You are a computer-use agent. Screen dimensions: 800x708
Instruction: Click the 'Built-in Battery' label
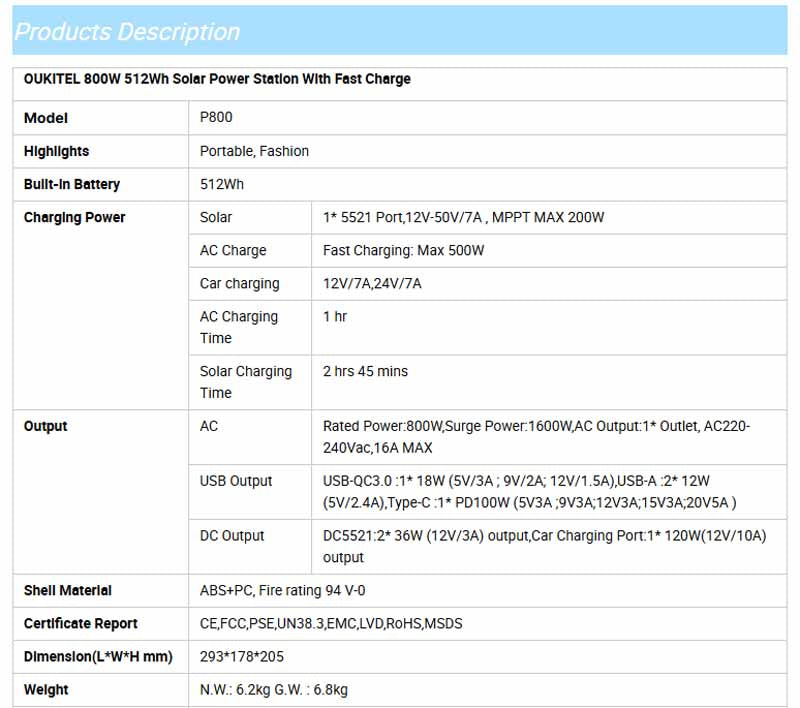[x=72, y=184]
